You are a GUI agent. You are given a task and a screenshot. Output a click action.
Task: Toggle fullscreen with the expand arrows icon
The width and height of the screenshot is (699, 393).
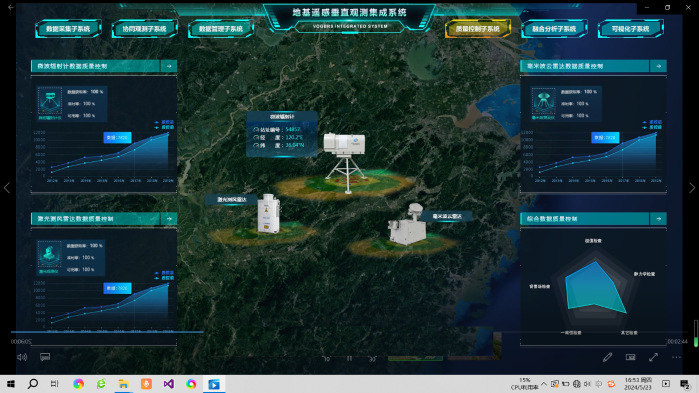[x=654, y=357]
